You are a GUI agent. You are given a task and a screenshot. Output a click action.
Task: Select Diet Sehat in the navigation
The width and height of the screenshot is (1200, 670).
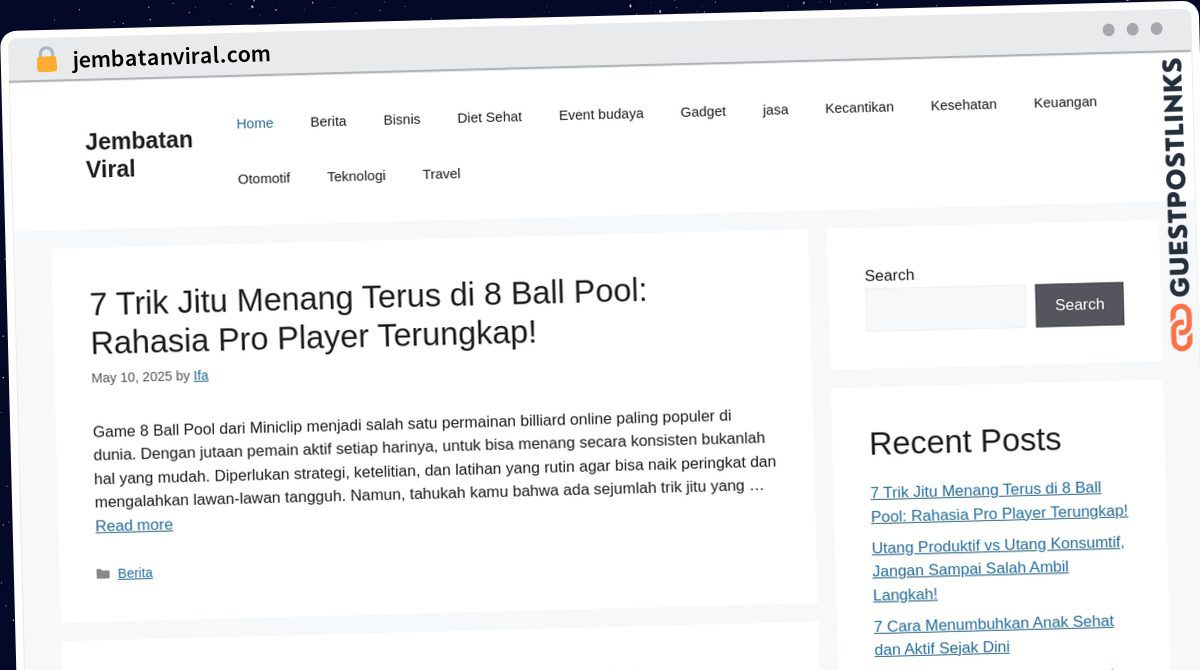coord(489,117)
